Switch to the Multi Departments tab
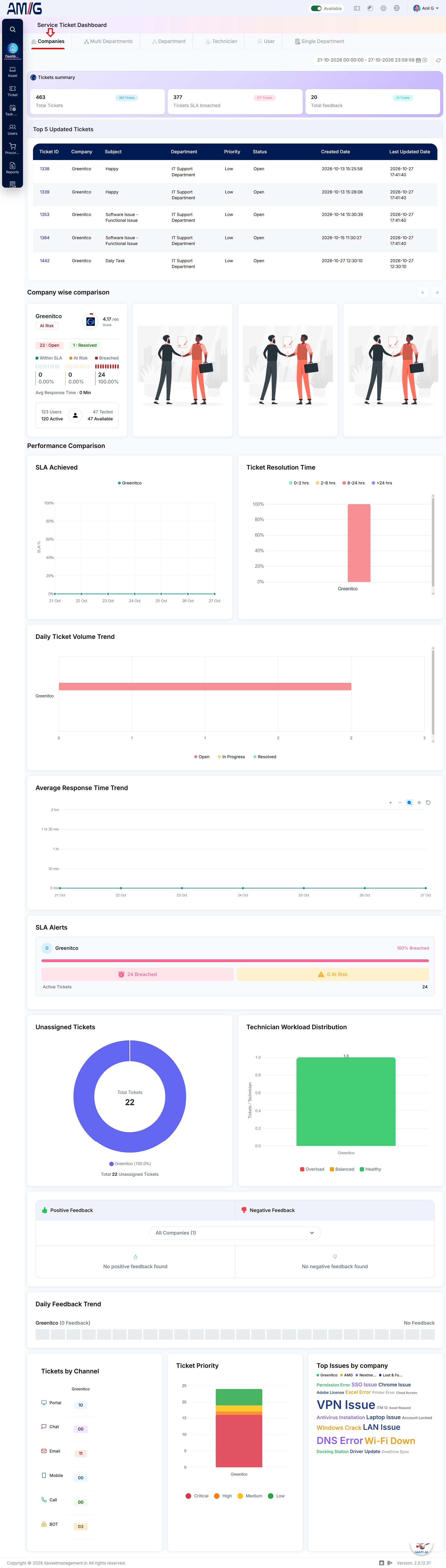The image size is (446, 1568). [x=108, y=41]
